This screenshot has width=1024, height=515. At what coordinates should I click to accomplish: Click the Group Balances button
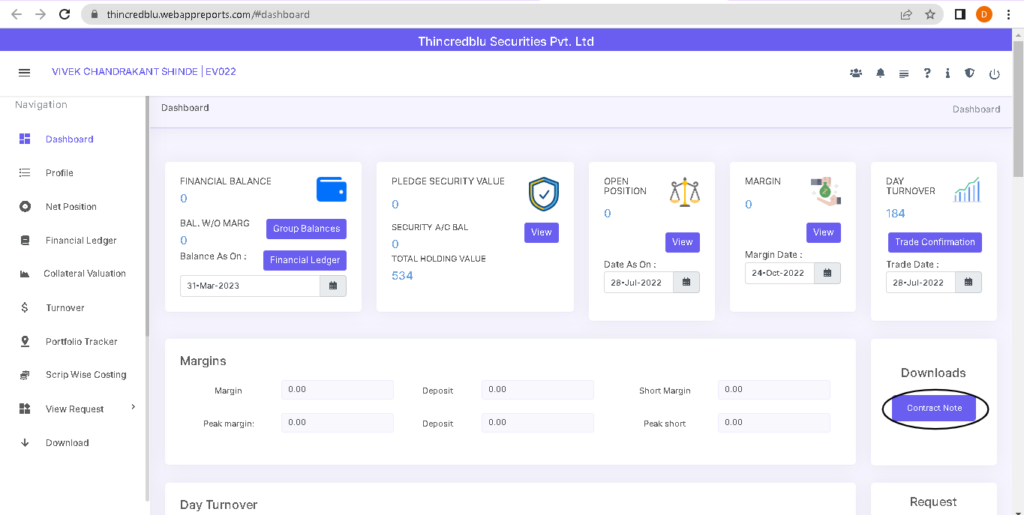click(306, 229)
